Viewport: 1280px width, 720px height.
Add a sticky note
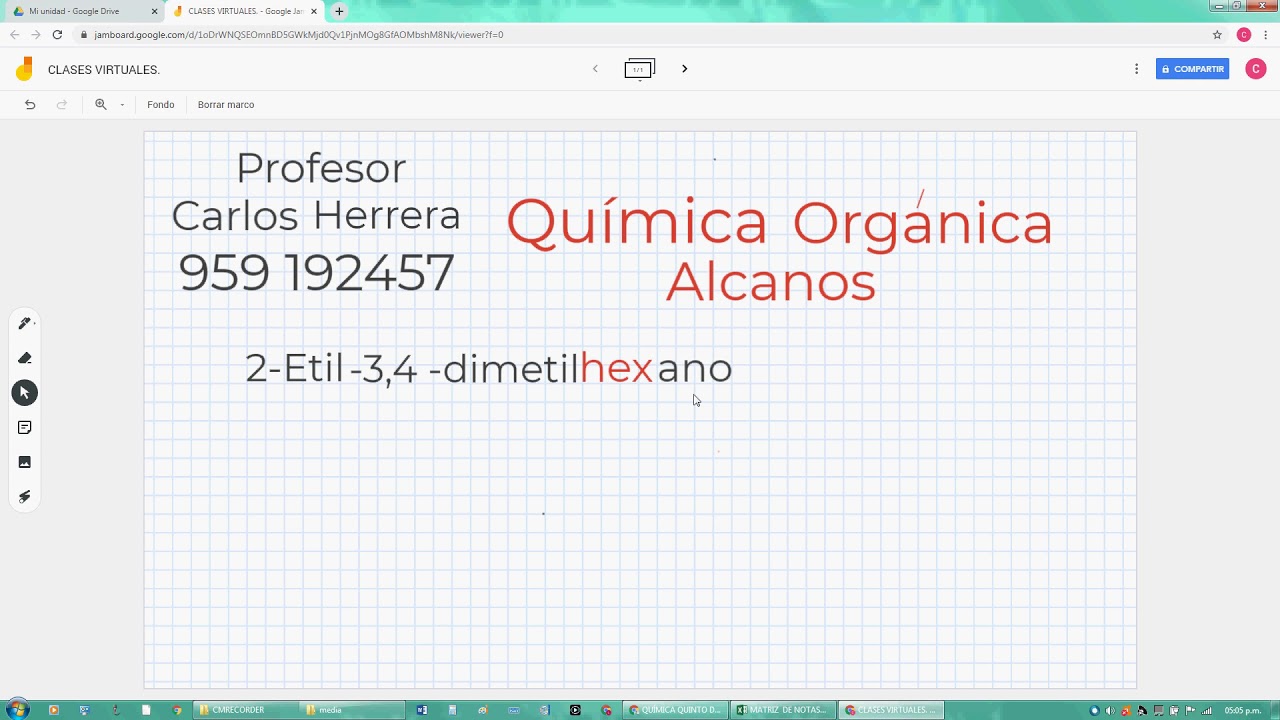pos(25,428)
